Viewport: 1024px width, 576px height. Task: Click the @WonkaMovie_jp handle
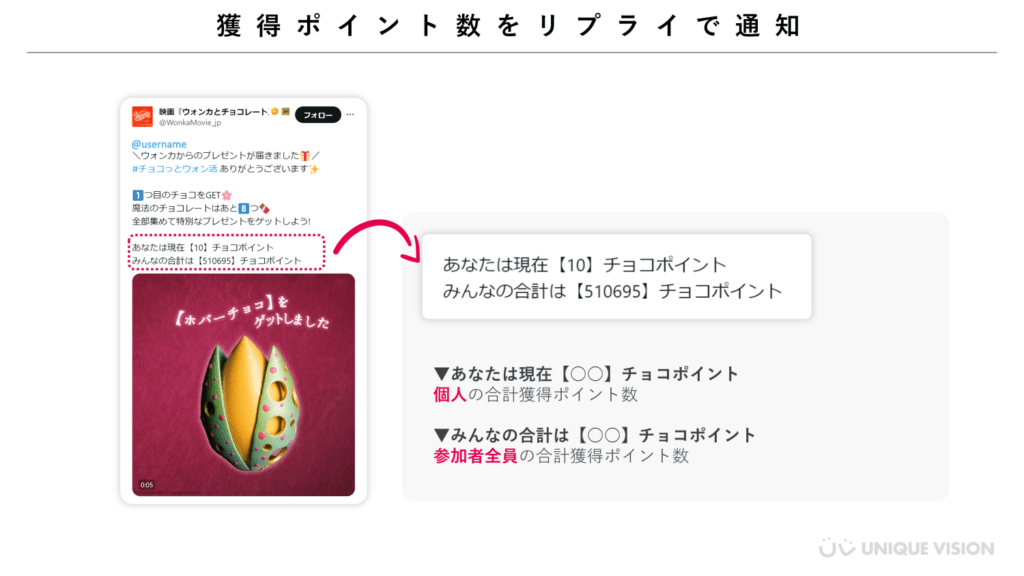[190, 123]
